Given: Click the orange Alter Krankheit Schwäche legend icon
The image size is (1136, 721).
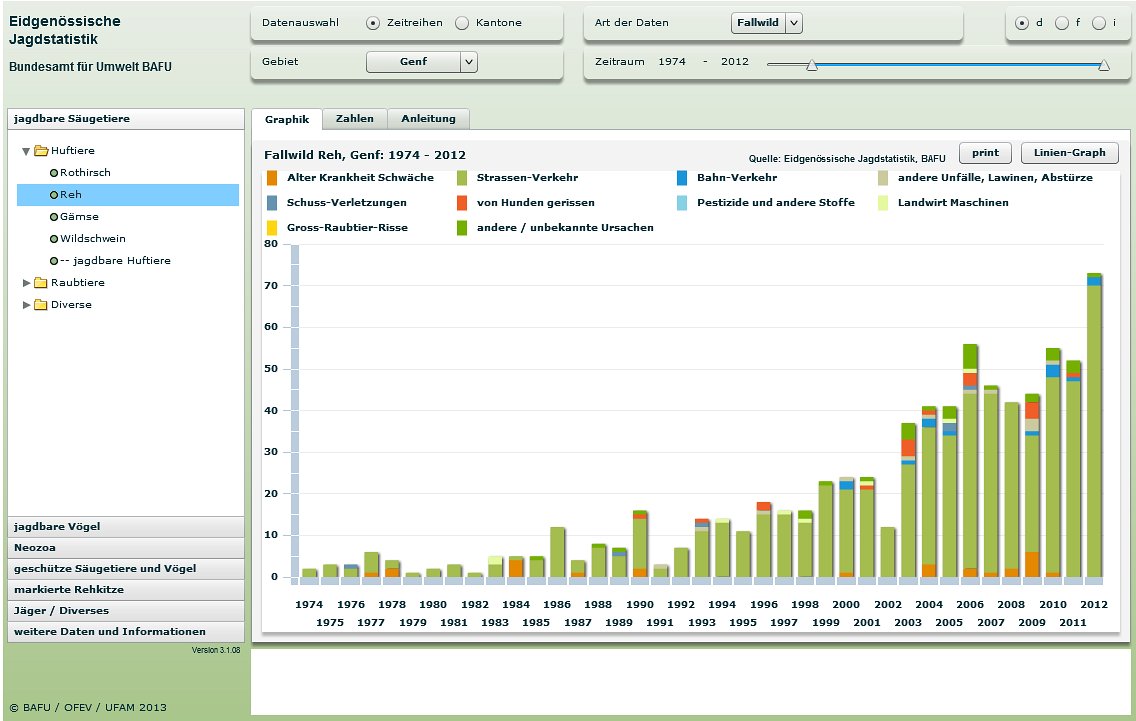Looking at the screenshot, I should coord(272,178).
